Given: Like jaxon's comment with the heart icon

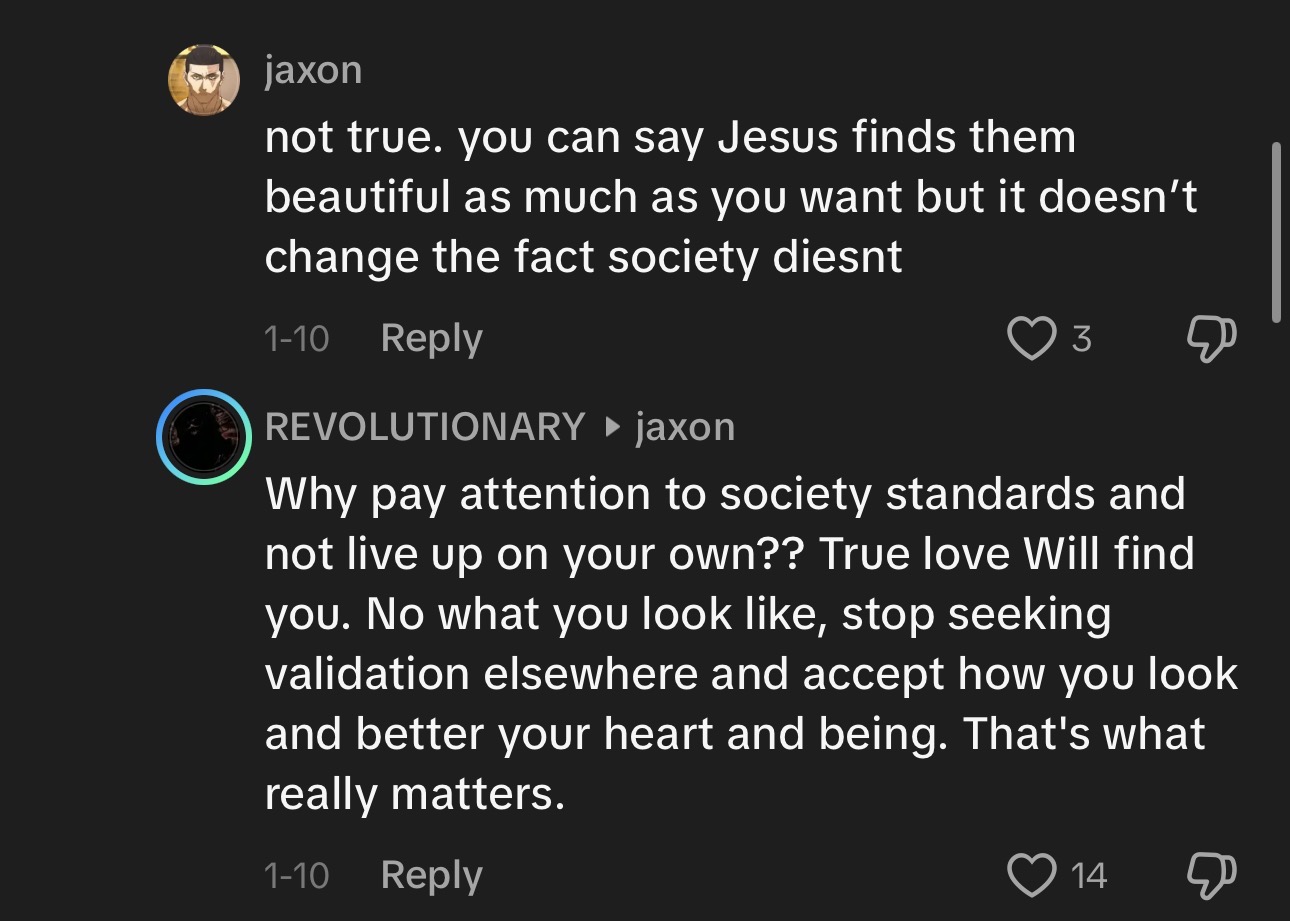Looking at the screenshot, I should tap(1031, 339).
